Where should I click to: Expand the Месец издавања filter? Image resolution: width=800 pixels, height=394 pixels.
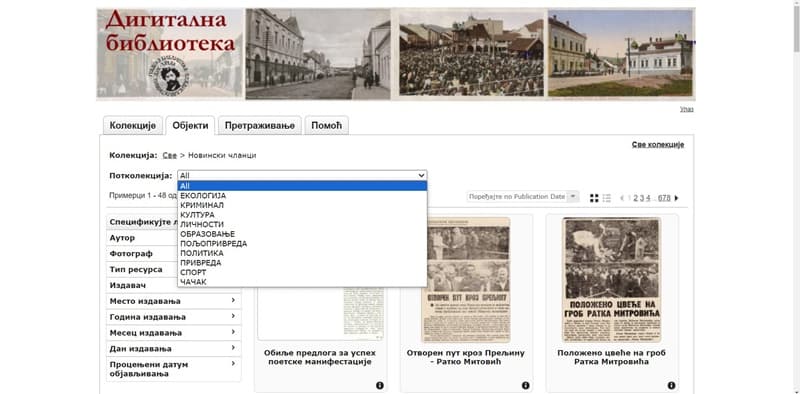tap(173, 333)
